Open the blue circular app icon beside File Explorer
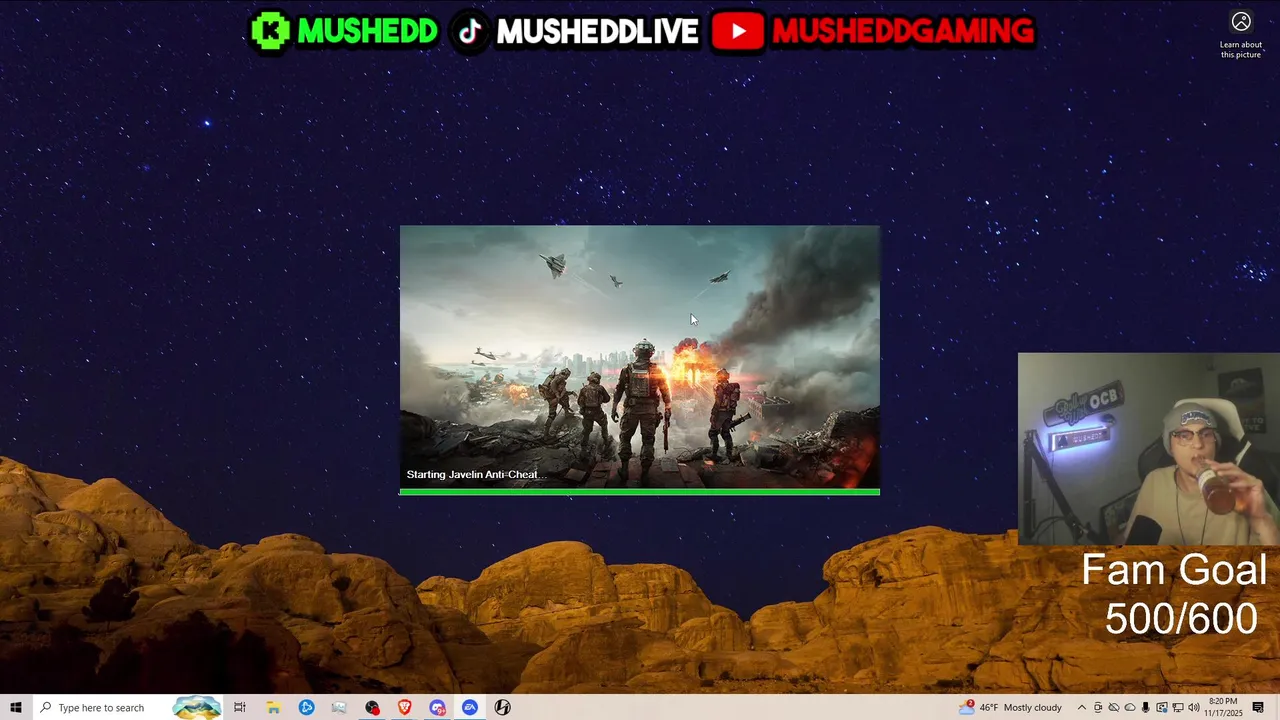The height and width of the screenshot is (720, 1280). pos(306,707)
